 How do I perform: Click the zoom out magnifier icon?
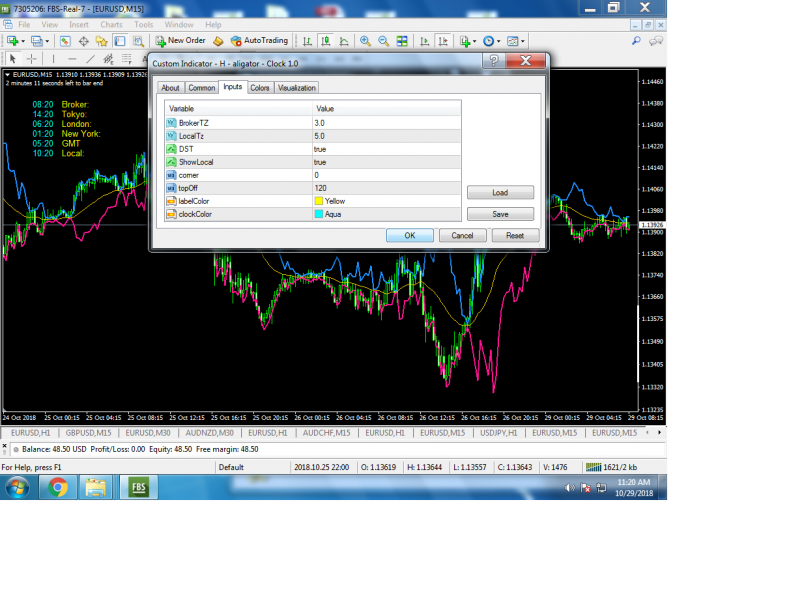pos(383,41)
